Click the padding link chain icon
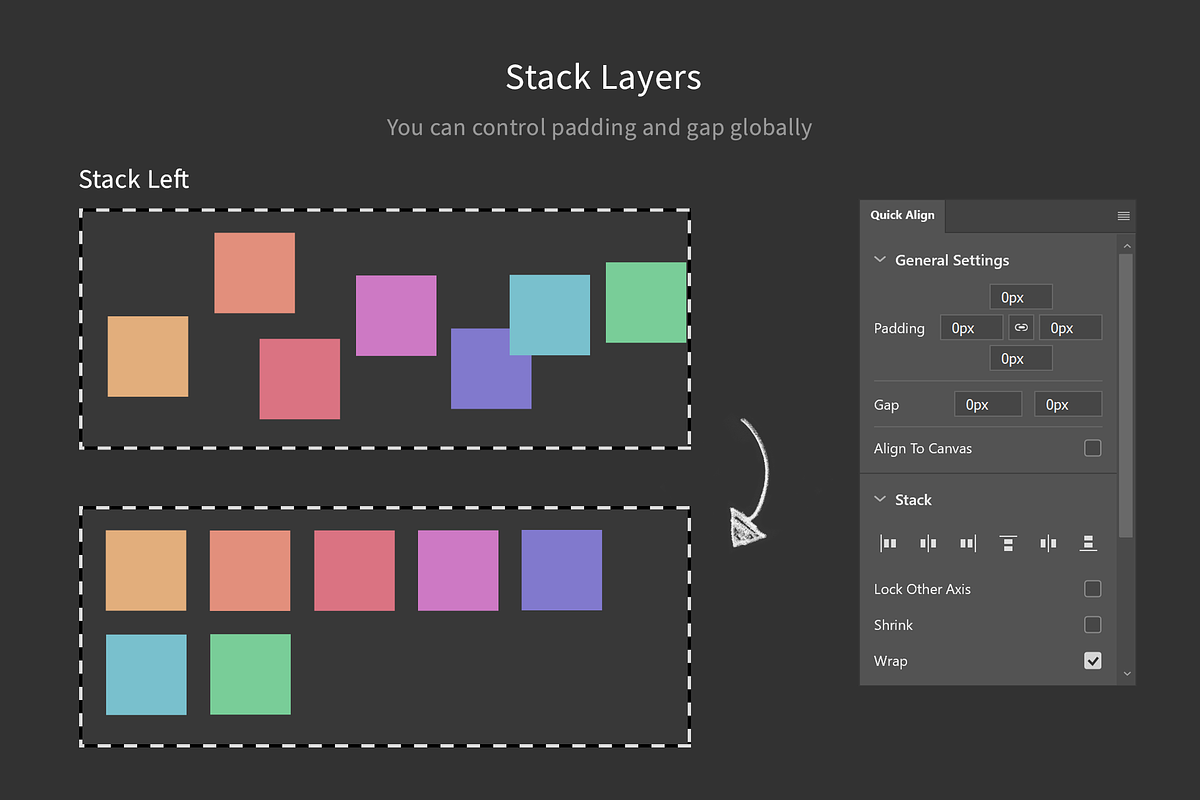Viewport: 1200px width, 800px height. click(1021, 327)
